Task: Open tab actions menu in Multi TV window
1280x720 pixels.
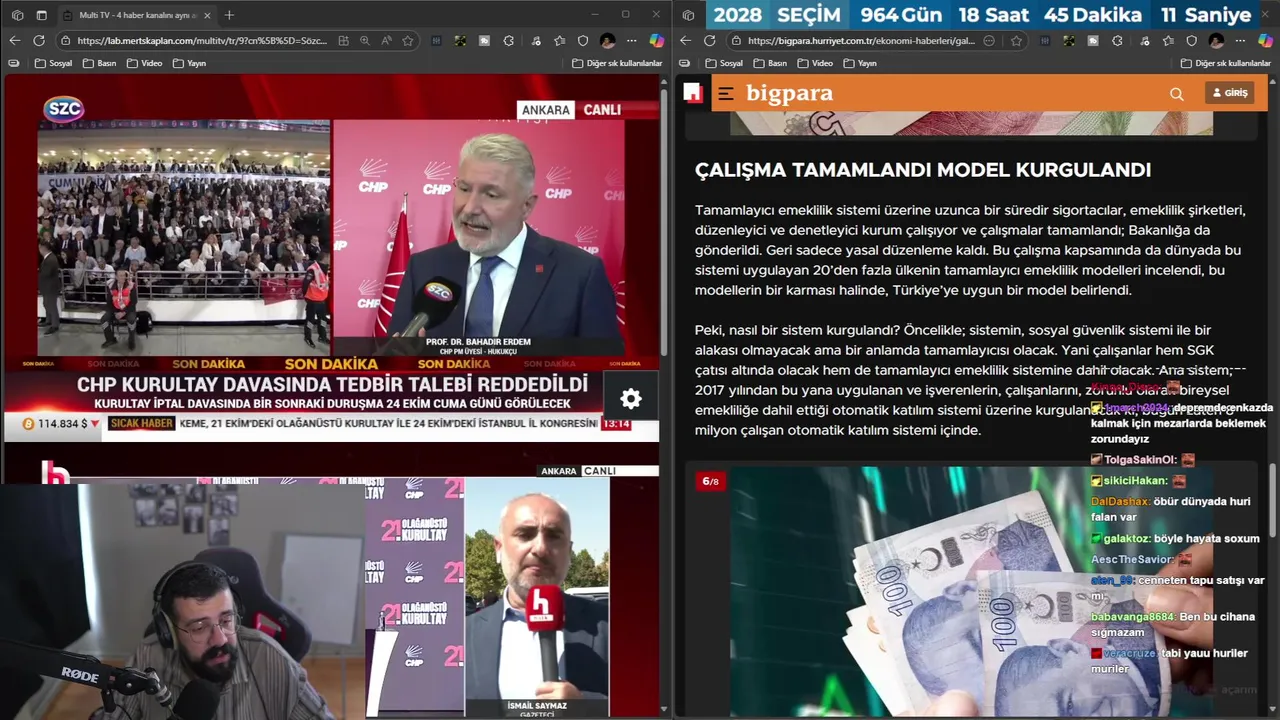Action: click(41, 15)
